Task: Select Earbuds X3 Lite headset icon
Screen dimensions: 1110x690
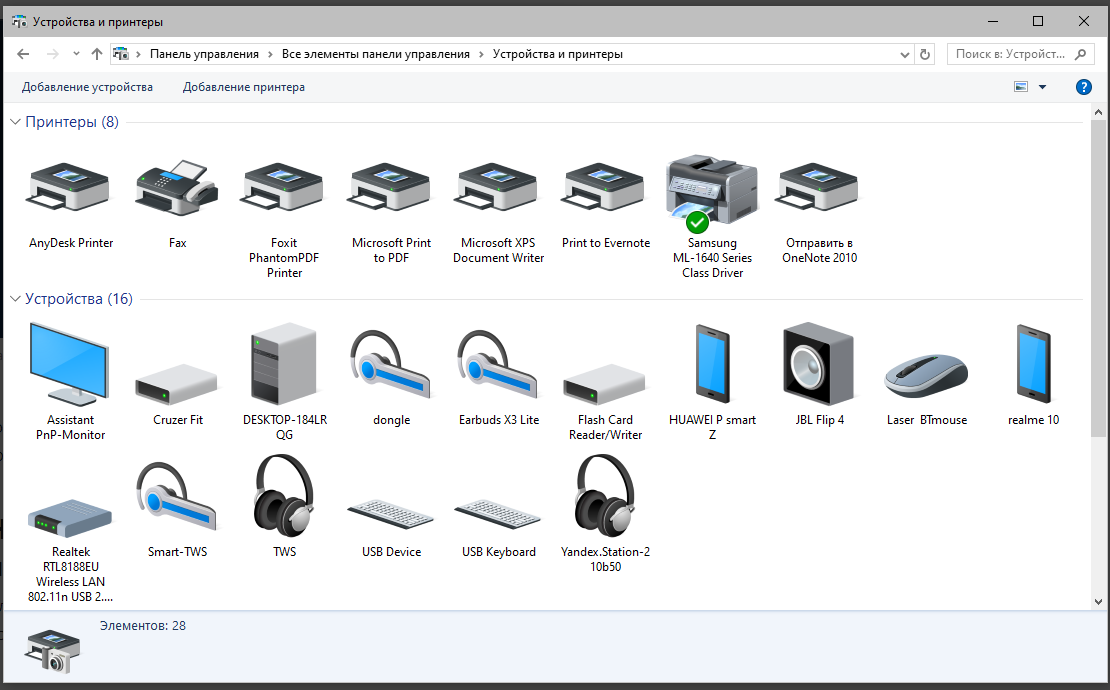Action: (x=498, y=364)
